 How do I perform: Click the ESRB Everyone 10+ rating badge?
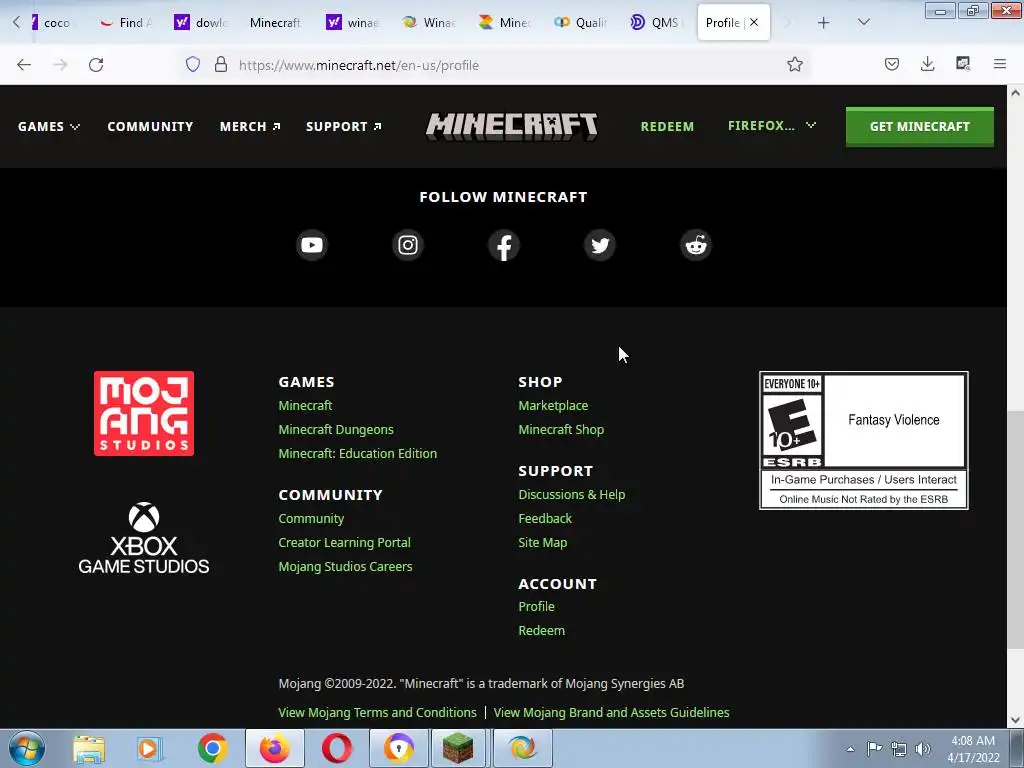[863, 440]
